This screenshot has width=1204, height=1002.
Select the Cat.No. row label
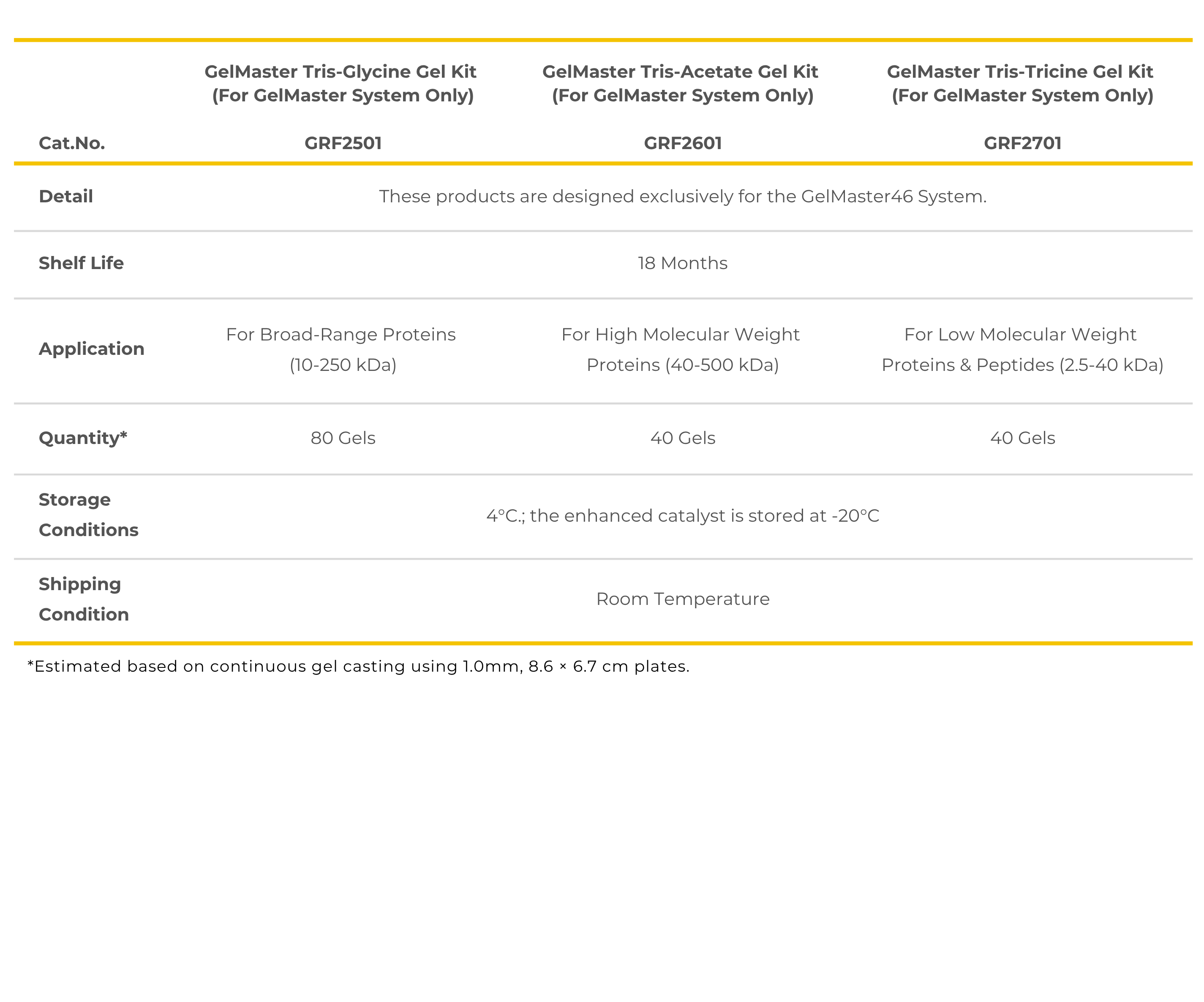[72, 143]
